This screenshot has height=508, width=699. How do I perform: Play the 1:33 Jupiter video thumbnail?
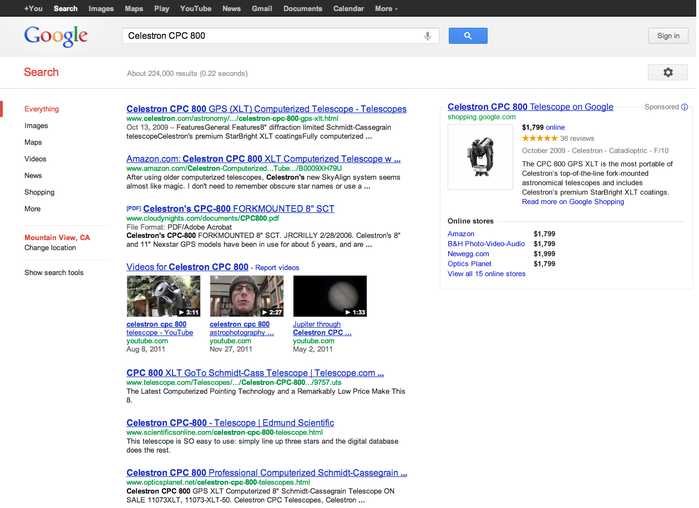click(x=330, y=296)
